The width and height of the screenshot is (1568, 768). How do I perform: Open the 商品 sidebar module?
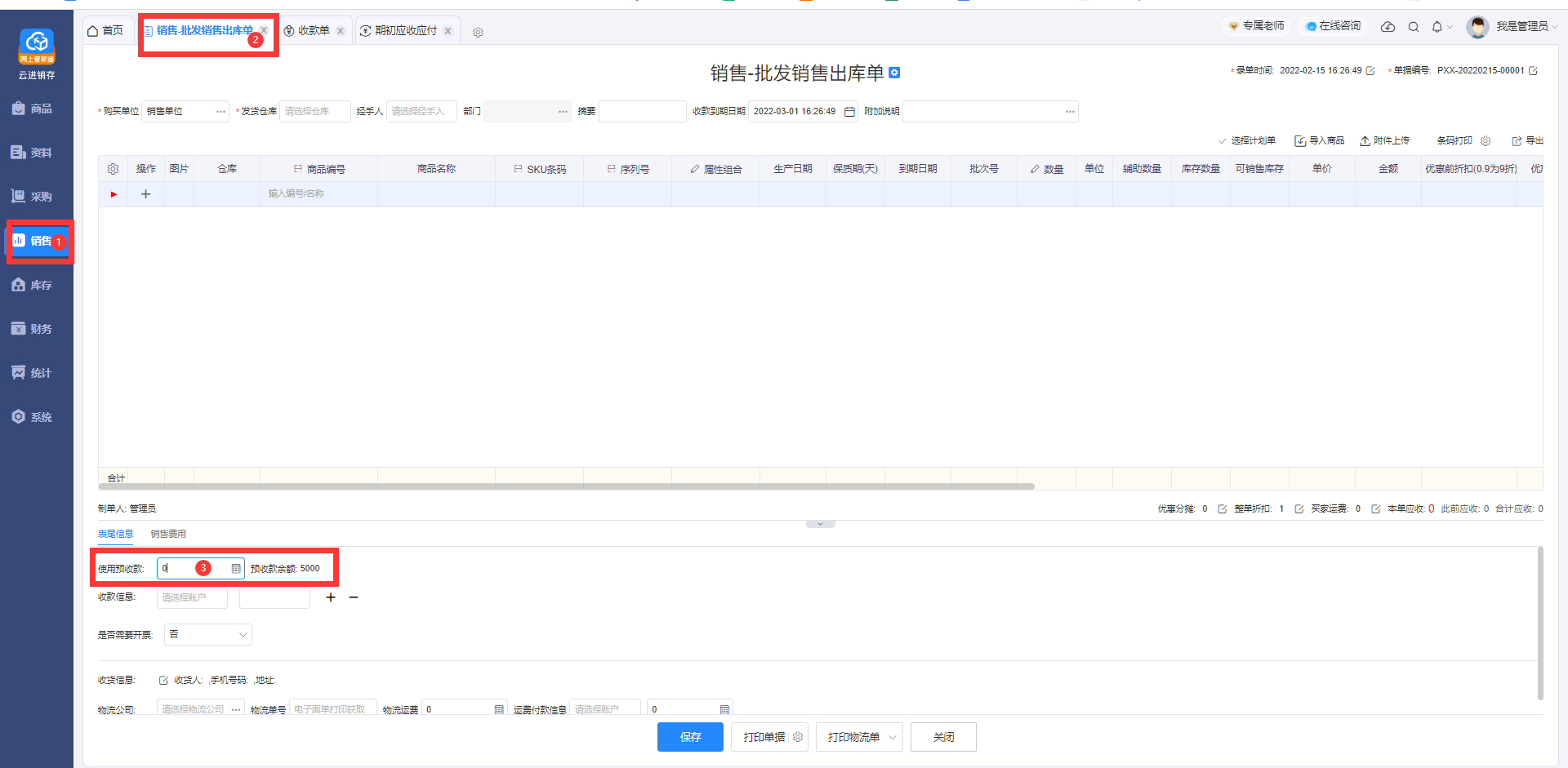[x=33, y=109]
